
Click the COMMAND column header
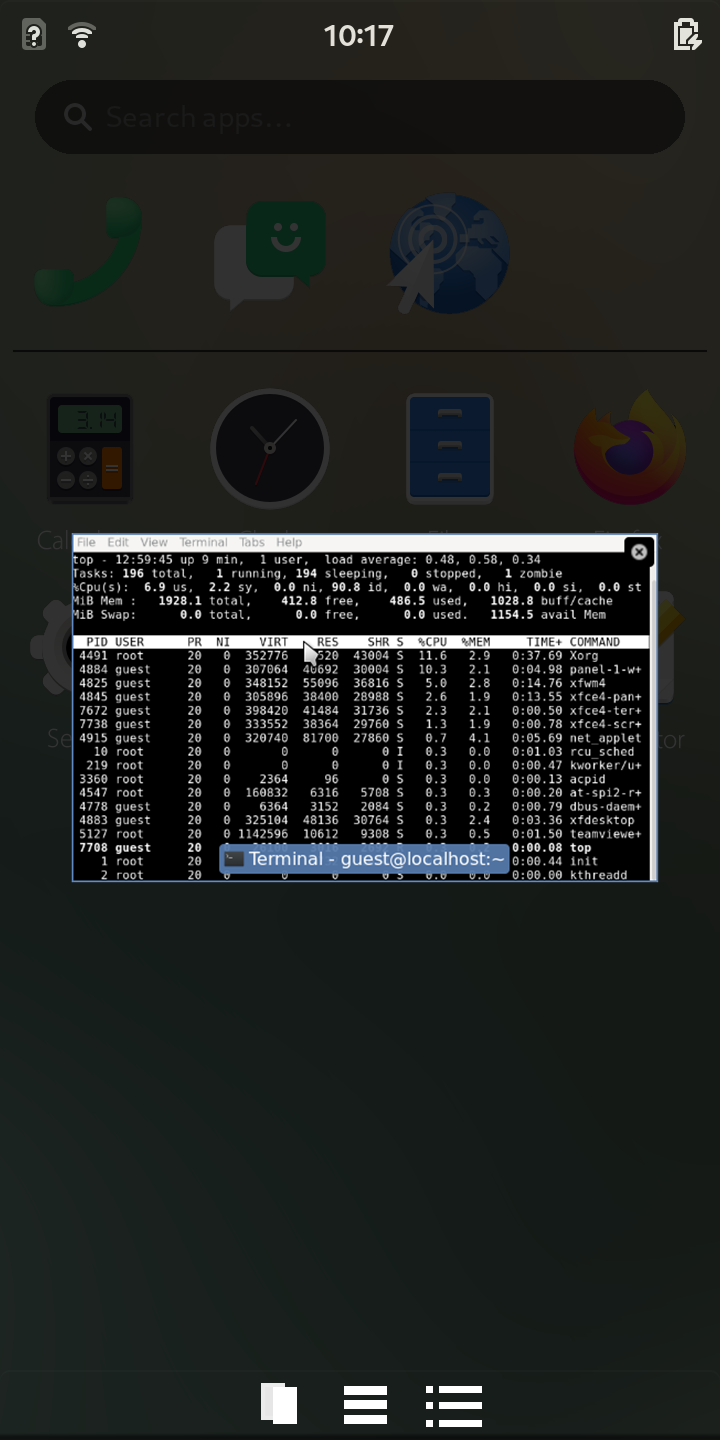tap(595, 642)
